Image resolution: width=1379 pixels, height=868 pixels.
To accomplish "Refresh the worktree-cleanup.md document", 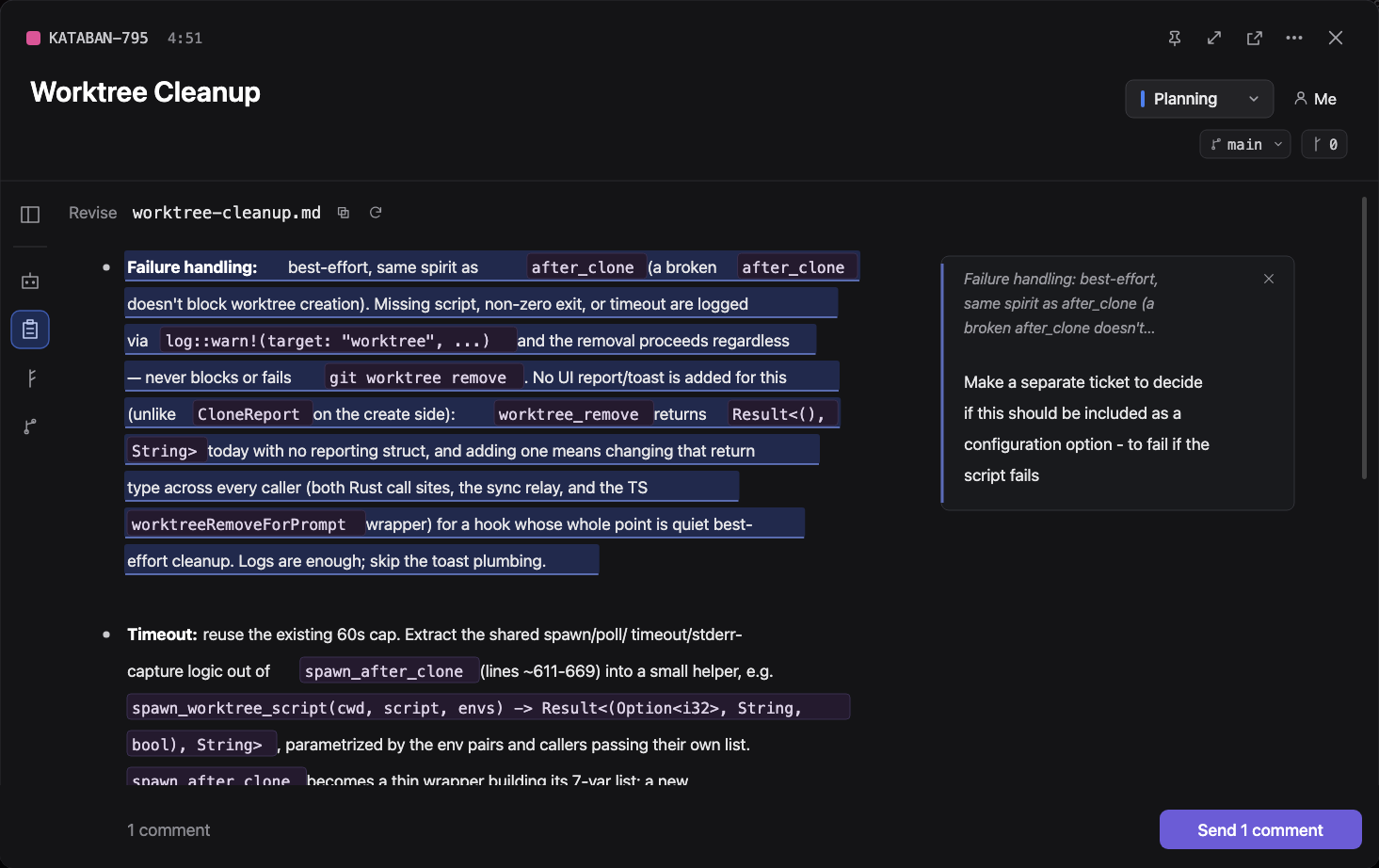I will click(376, 213).
